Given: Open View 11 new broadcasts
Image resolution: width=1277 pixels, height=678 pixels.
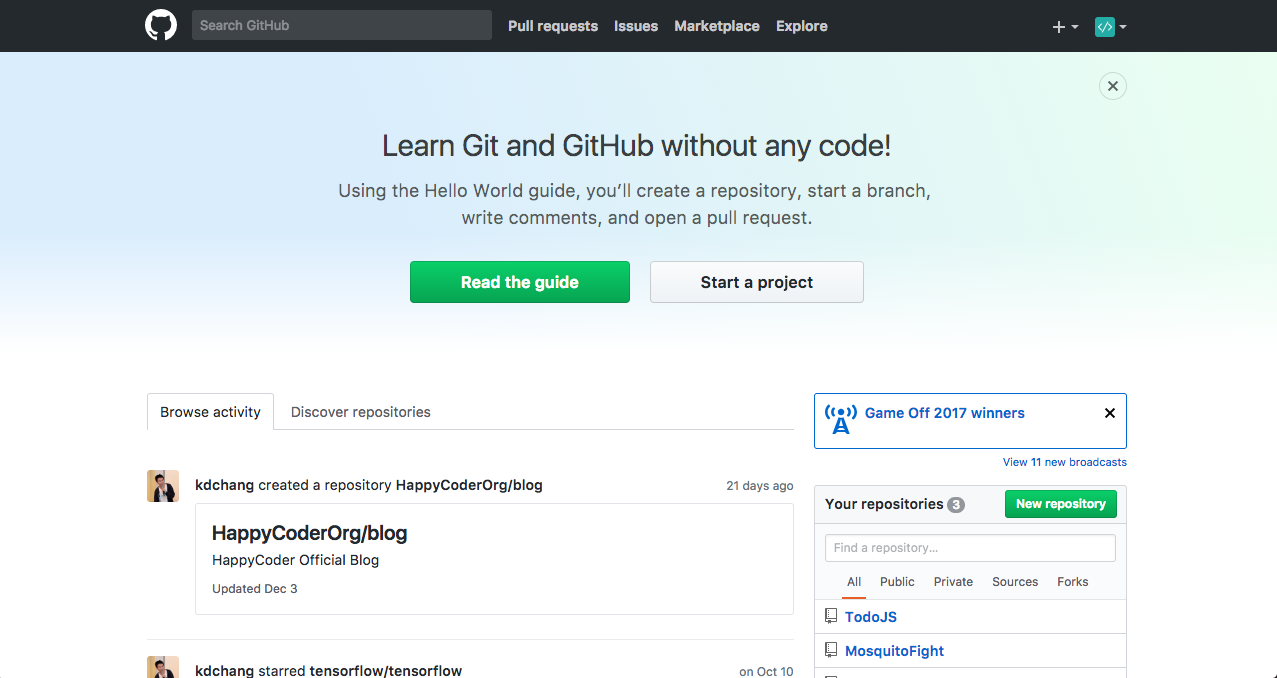Looking at the screenshot, I should click(1064, 462).
